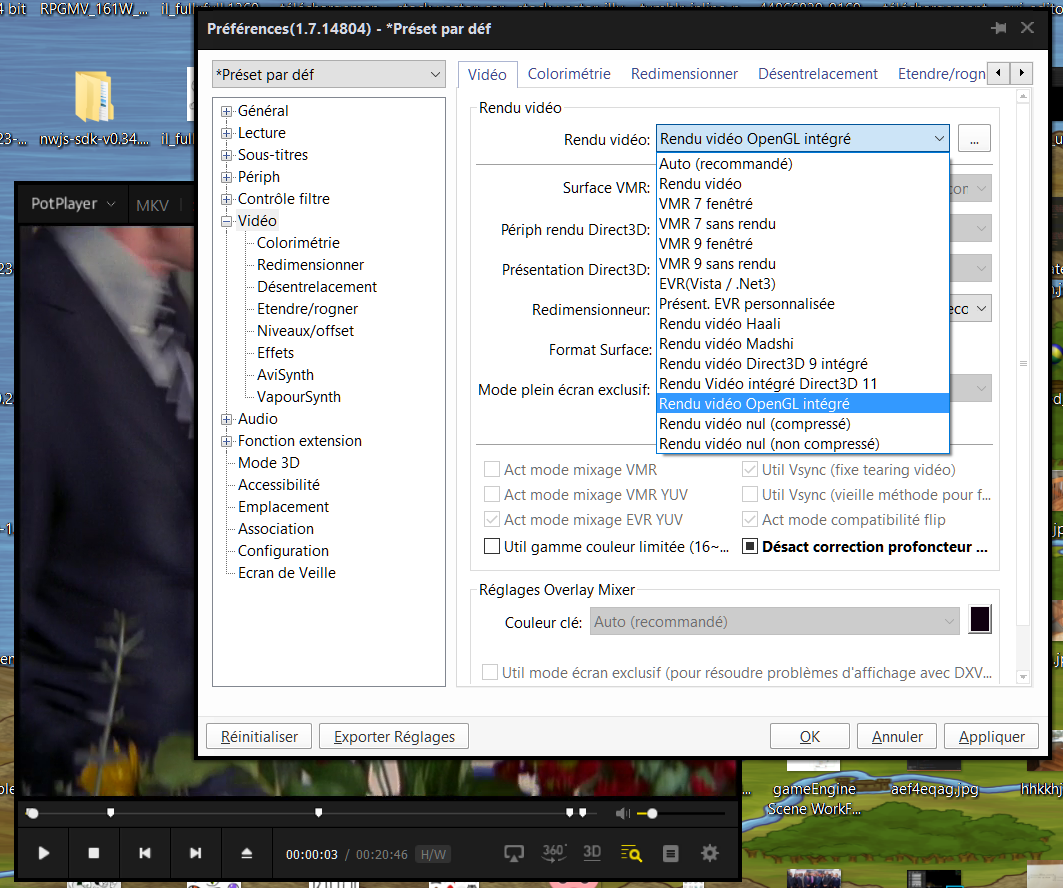
Task: Toggle Util Vsync (fixe tearing vidéo) checkbox
Action: (750, 469)
